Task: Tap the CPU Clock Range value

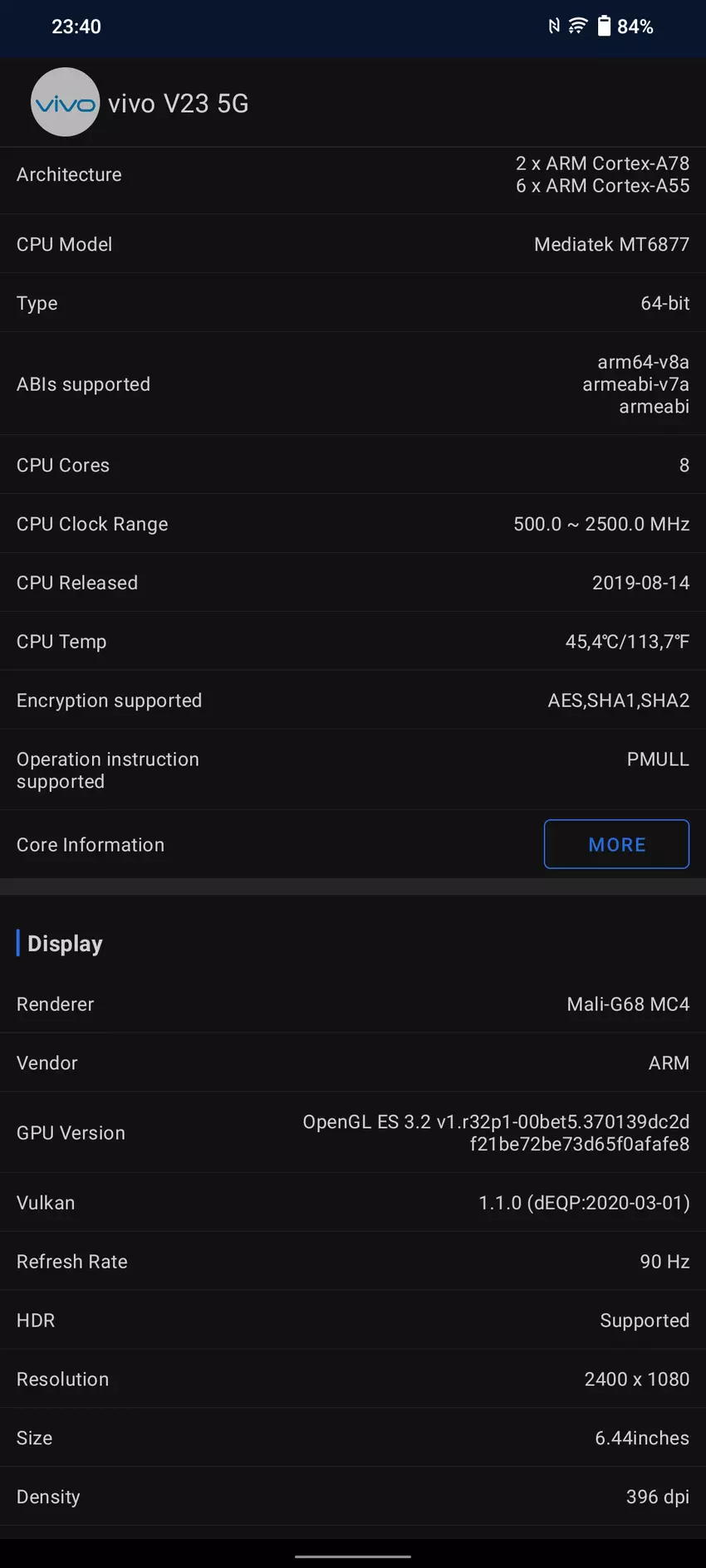Action: click(x=601, y=524)
